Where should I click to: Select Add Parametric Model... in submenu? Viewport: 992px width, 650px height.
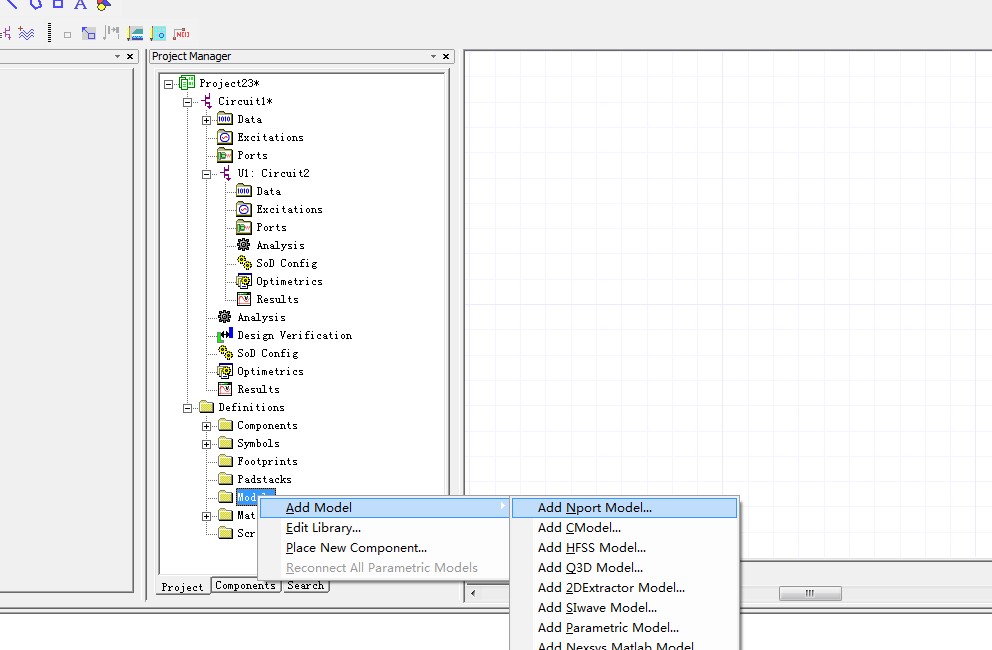pos(624,628)
